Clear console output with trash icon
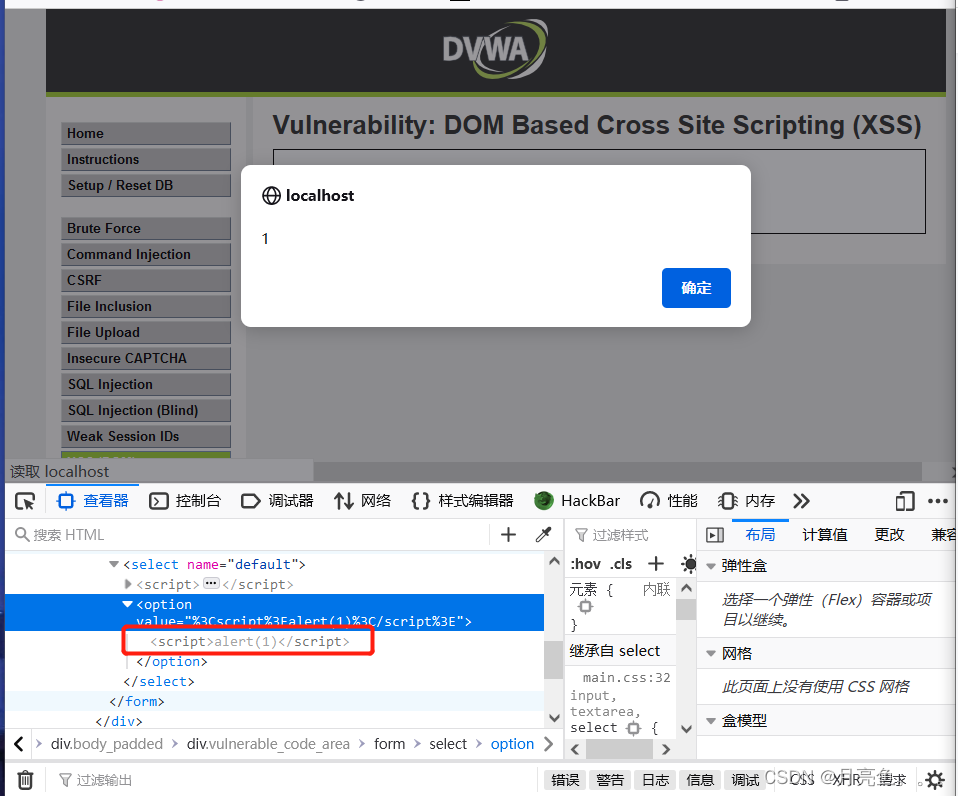This screenshot has height=796, width=958. (25, 780)
